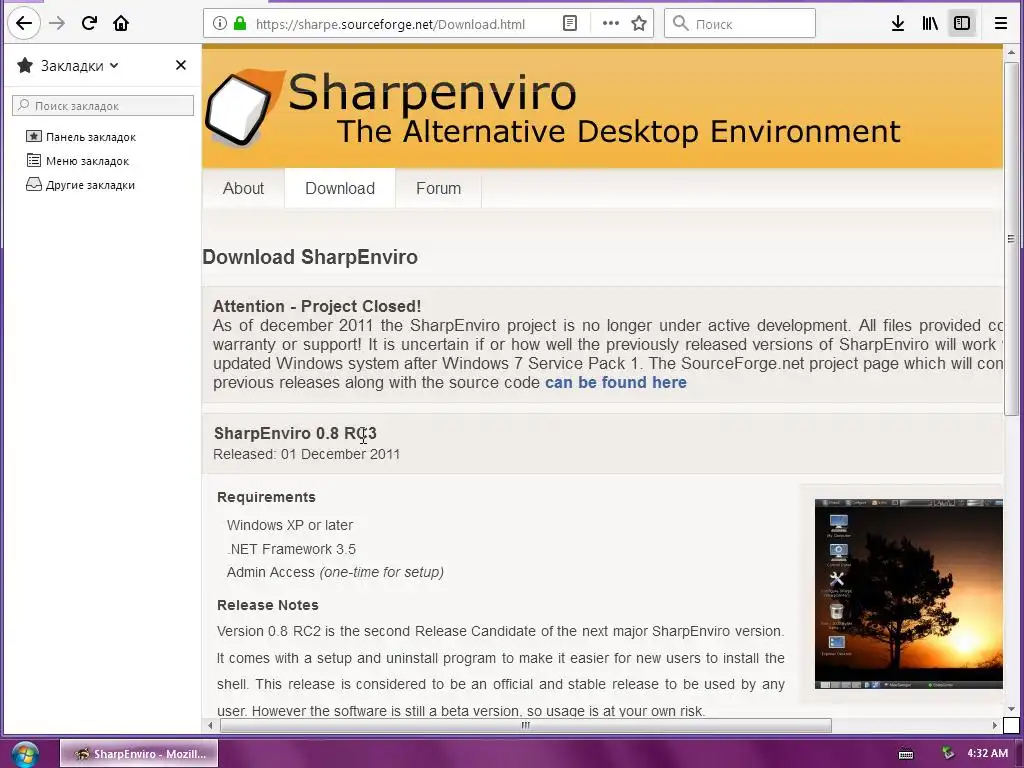Bookmark this page with the star icon

point(639,24)
